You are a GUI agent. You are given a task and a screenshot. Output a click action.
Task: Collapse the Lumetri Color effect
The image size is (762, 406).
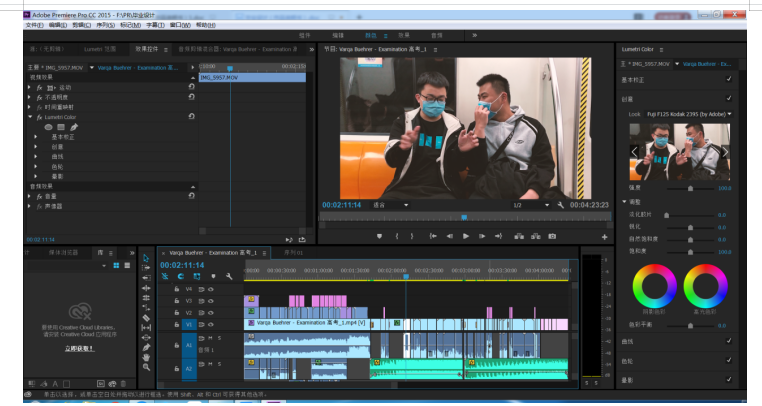(30, 117)
